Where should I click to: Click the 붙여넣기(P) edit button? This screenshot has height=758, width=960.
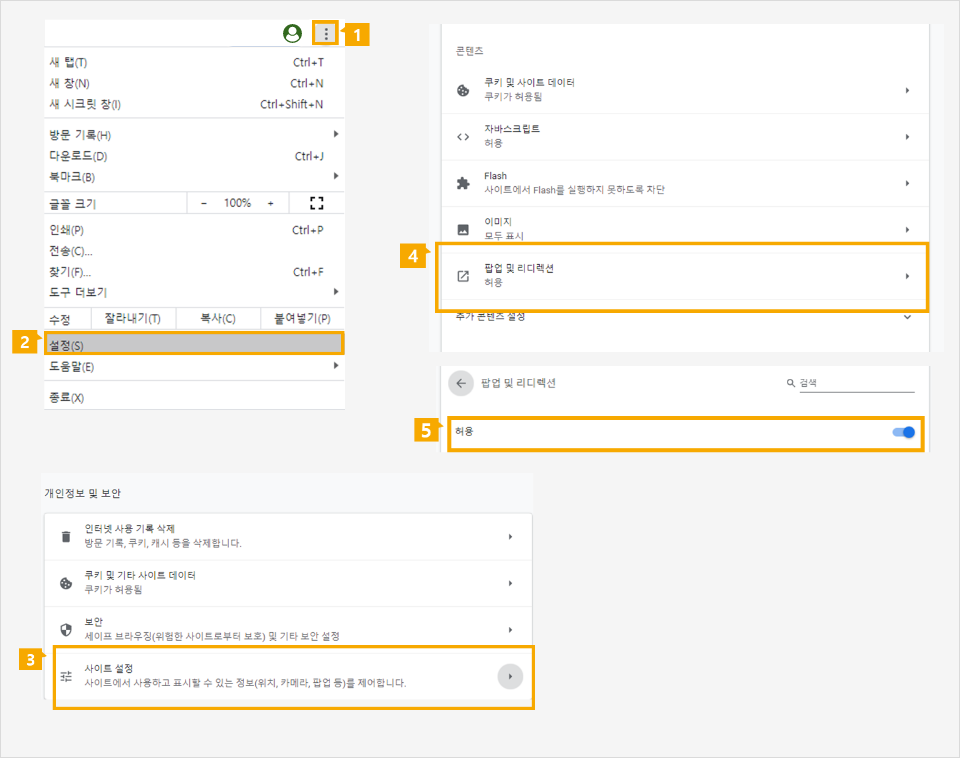tap(295, 319)
